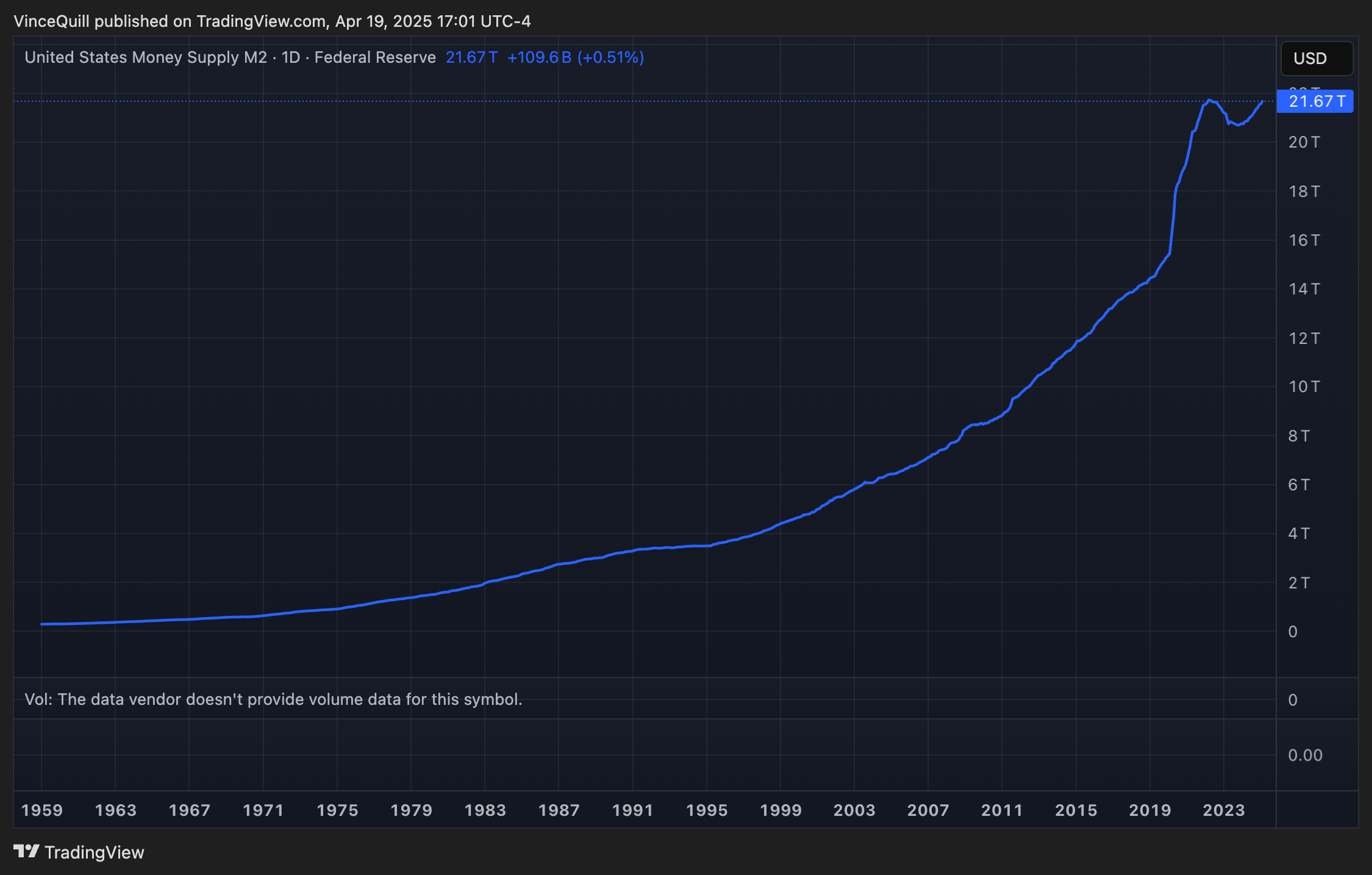This screenshot has width=1372, height=875.
Task: Click the 21.67 T value in the legend
Action: click(x=471, y=57)
